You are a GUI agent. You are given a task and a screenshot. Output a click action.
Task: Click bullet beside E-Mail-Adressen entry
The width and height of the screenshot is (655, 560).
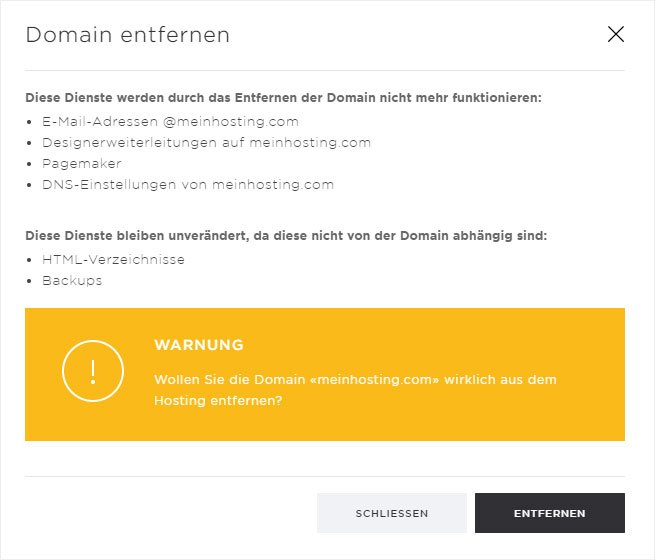click(x=29, y=122)
